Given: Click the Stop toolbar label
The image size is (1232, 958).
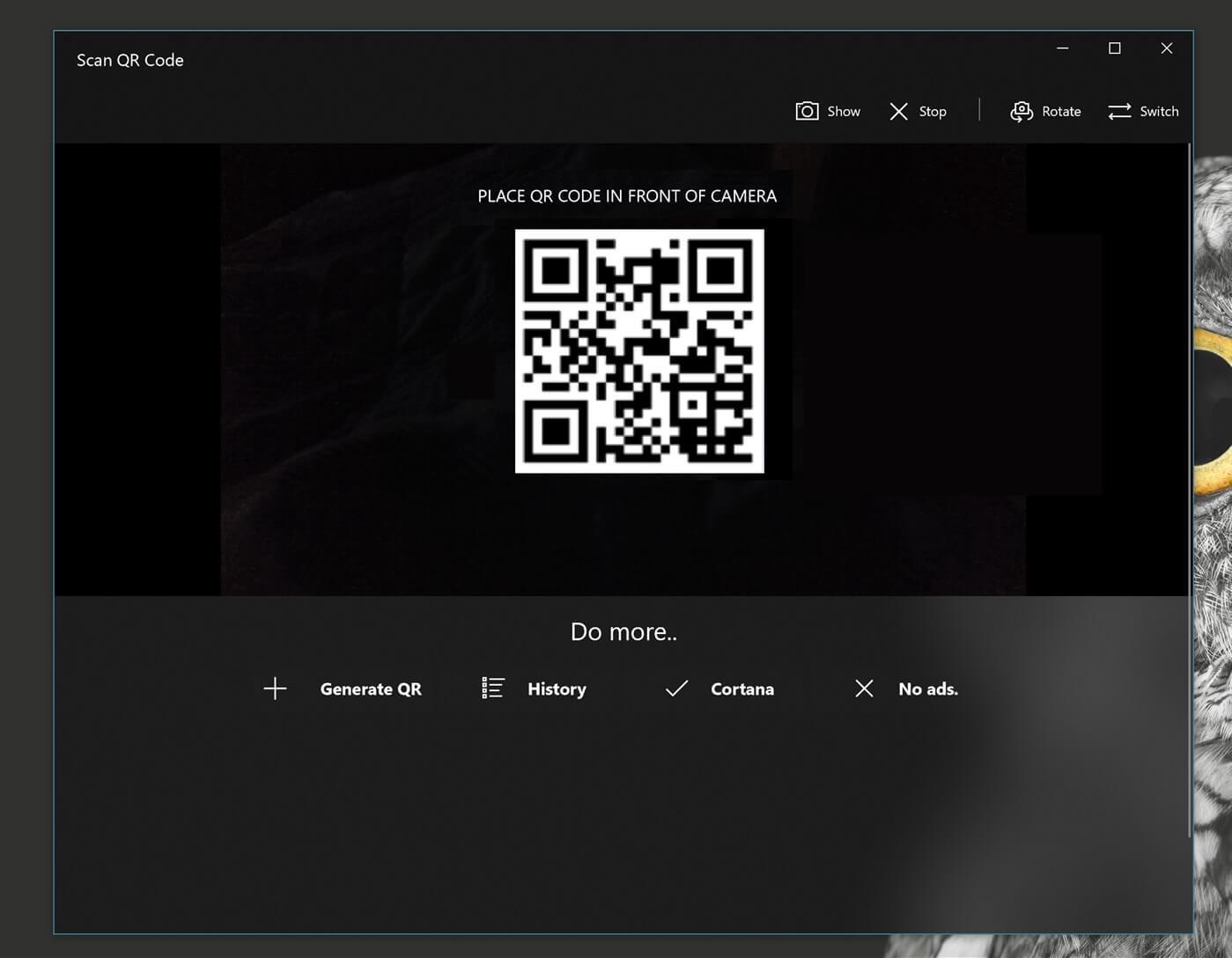Looking at the screenshot, I should point(932,111).
